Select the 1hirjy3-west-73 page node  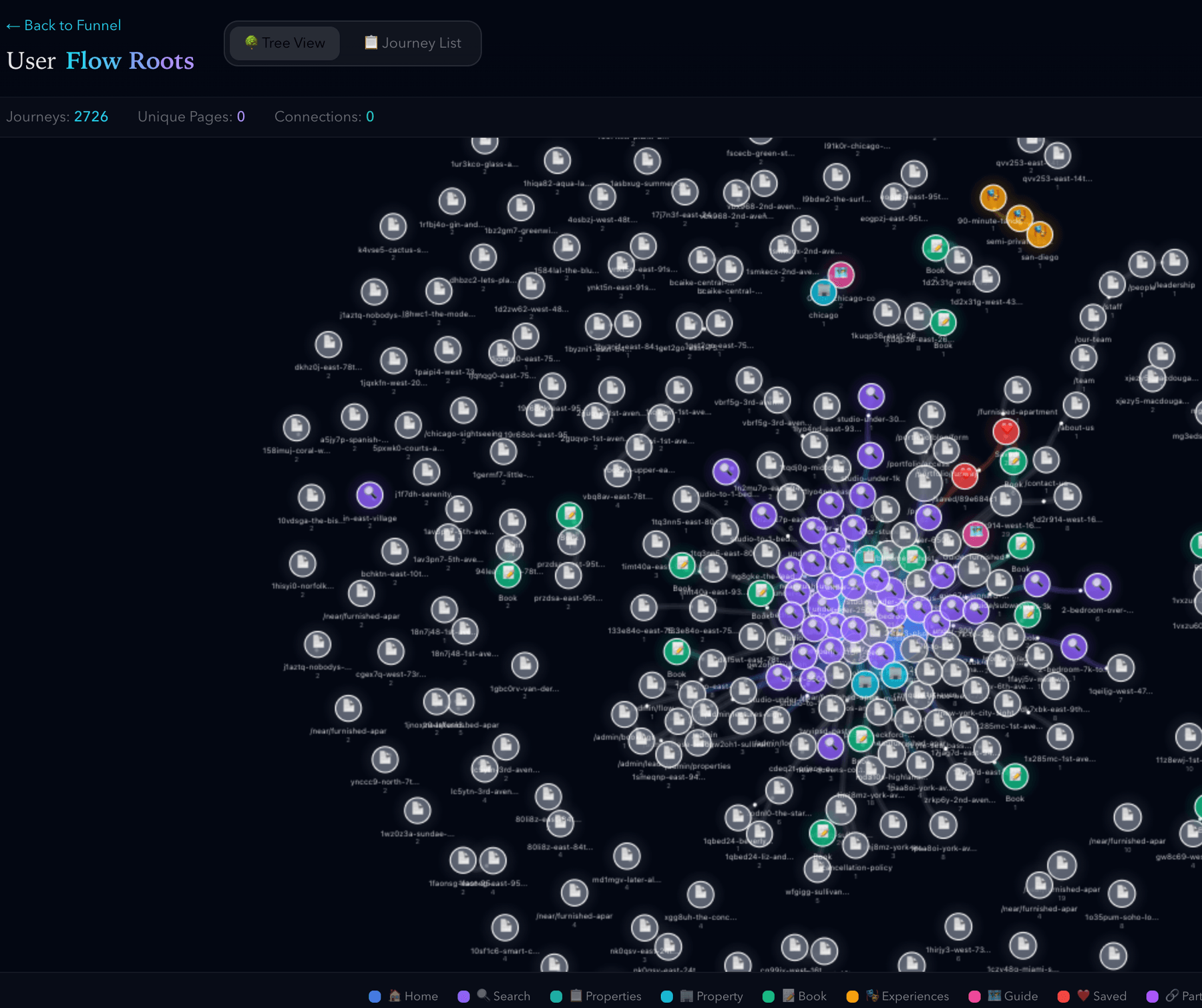pyautogui.click(x=958, y=926)
